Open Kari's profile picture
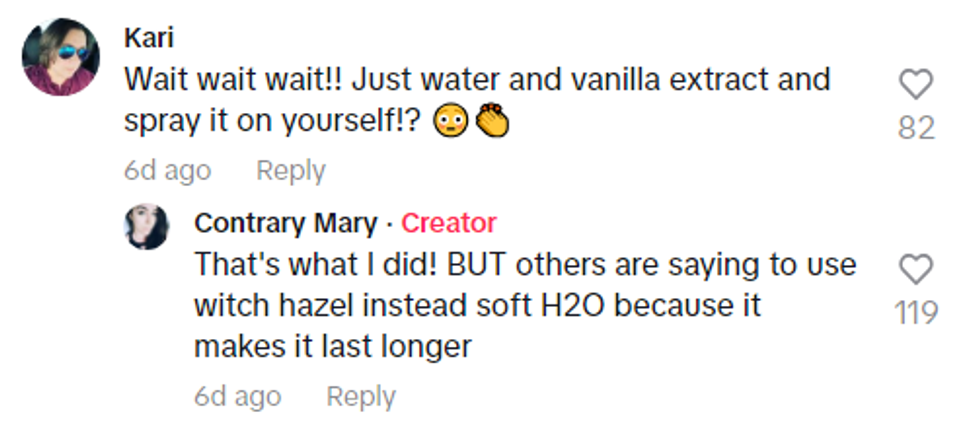 coord(60,57)
